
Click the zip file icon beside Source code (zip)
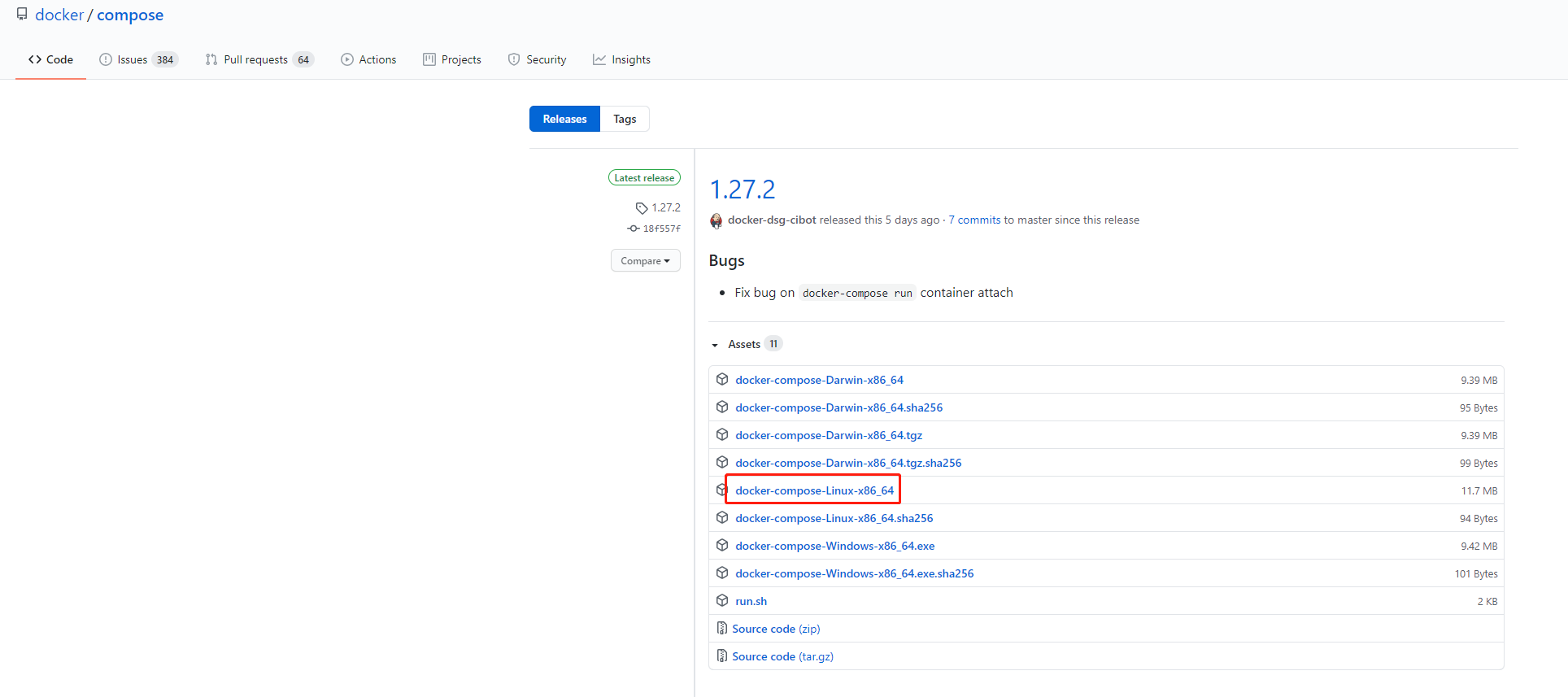click(721, 628)
